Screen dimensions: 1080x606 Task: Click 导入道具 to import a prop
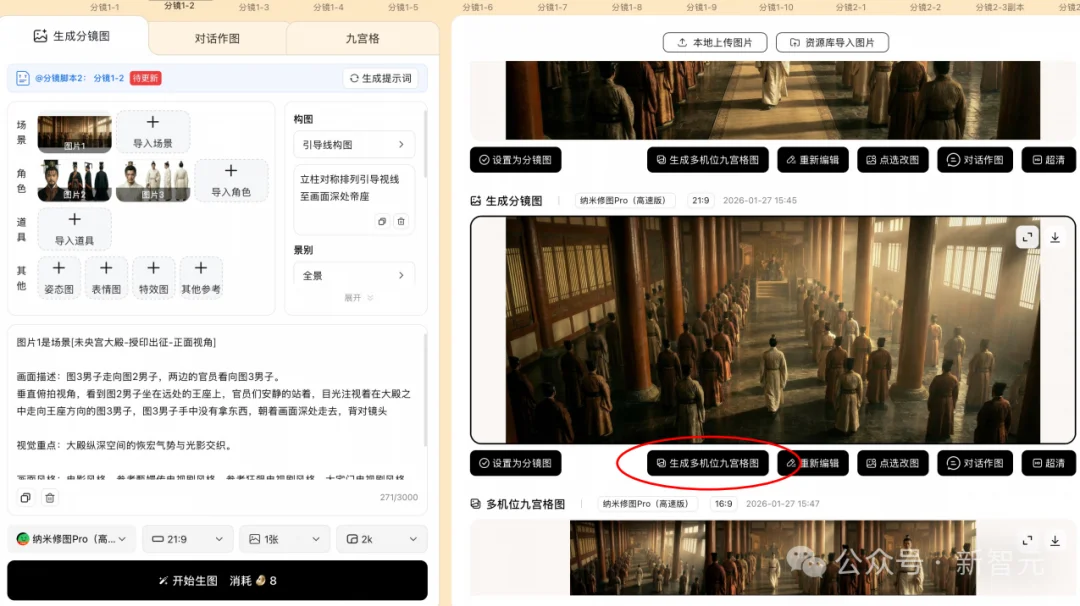pos(73,227)
